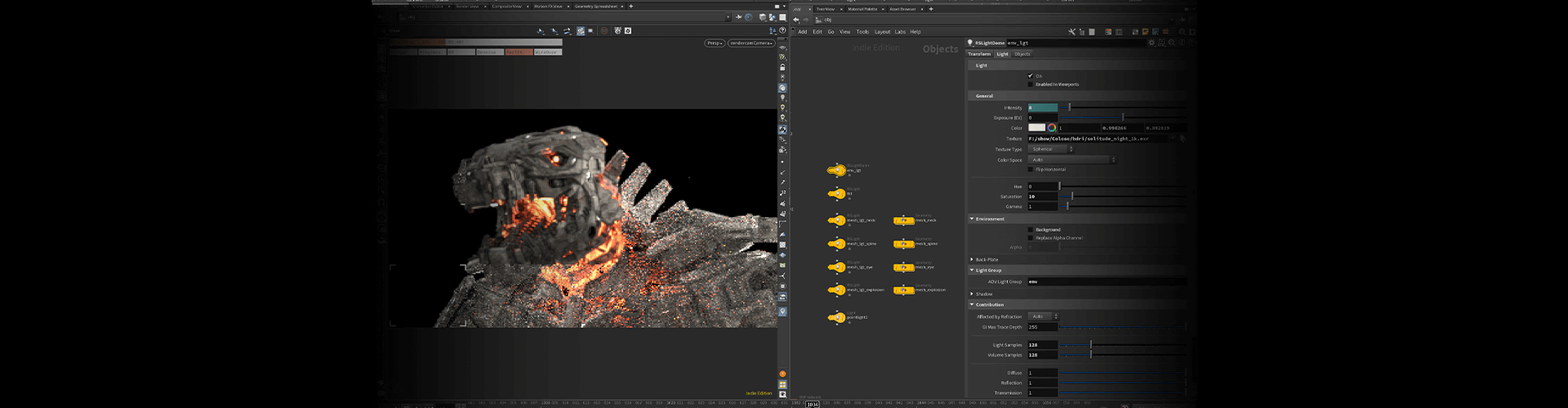Click the orange Indie Edition icon at viewport corner
1568x408 pixels.
782,375
